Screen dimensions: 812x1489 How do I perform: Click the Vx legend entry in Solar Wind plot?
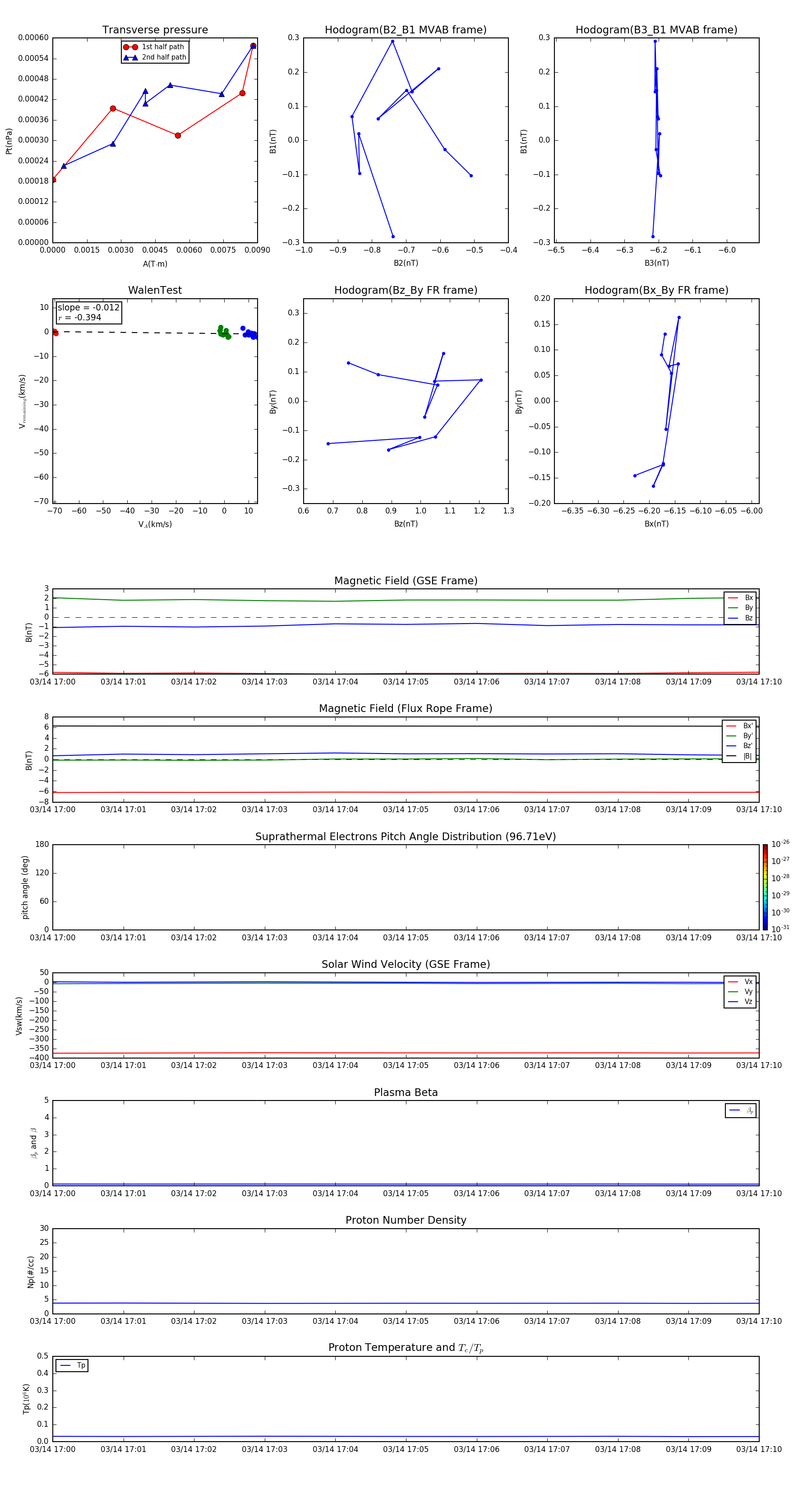click(740, 981)
